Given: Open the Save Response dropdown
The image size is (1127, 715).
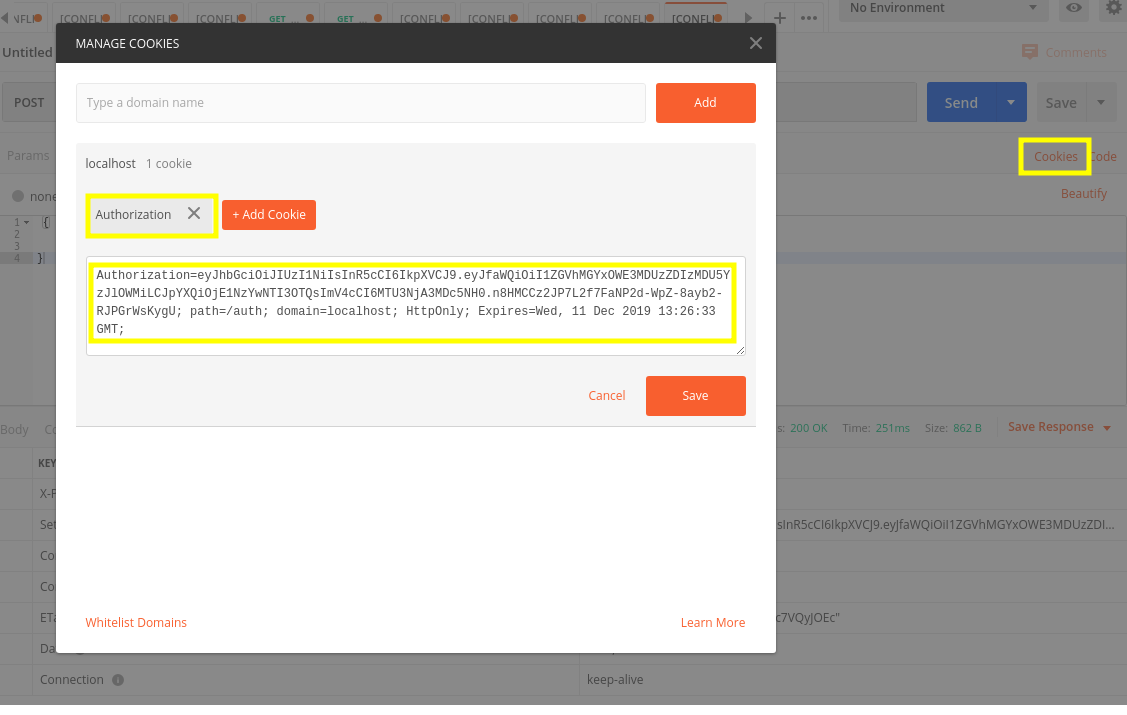Looking at the screenshot, I should pos(1059,428).
